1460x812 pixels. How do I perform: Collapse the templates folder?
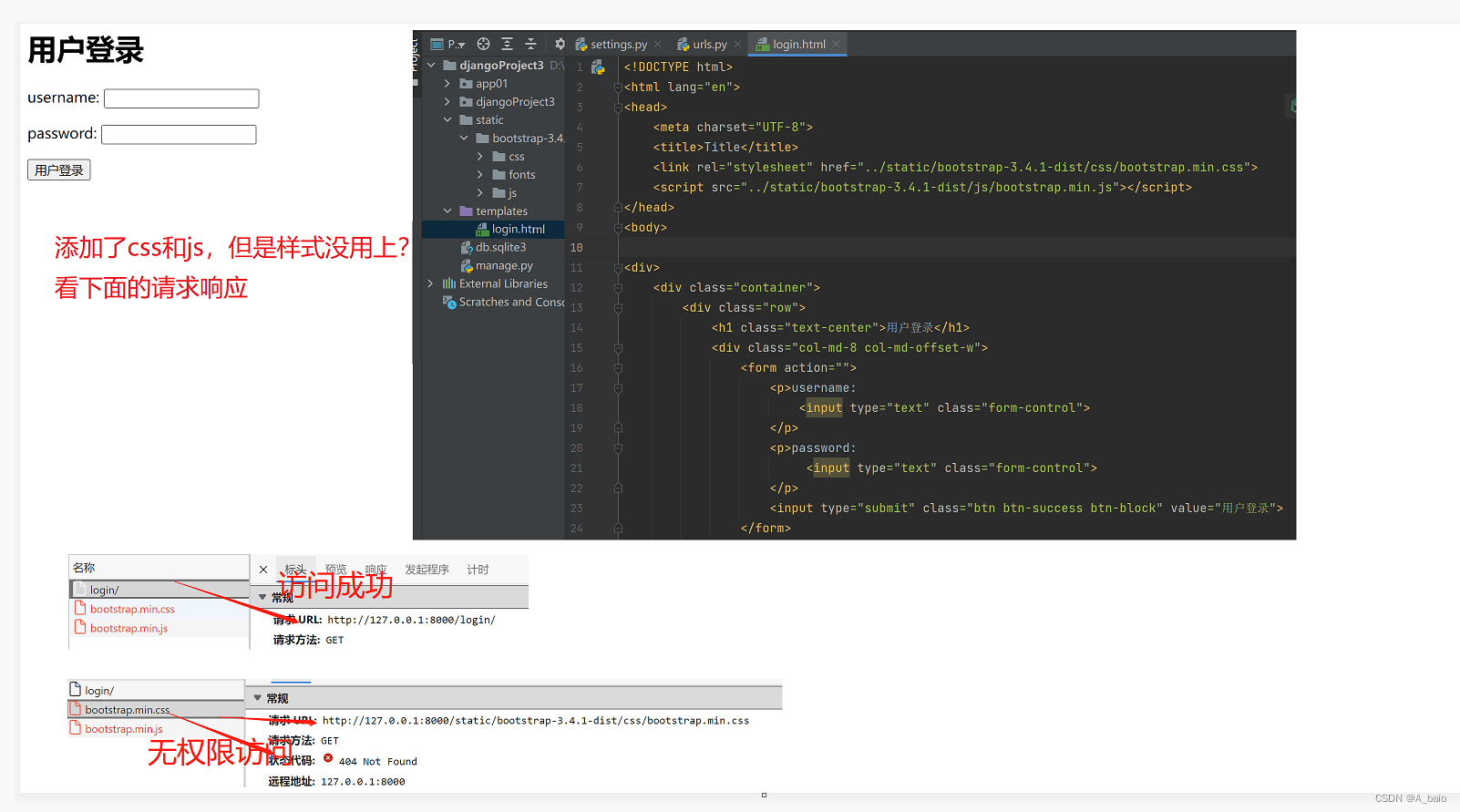(x=447, y=211)
